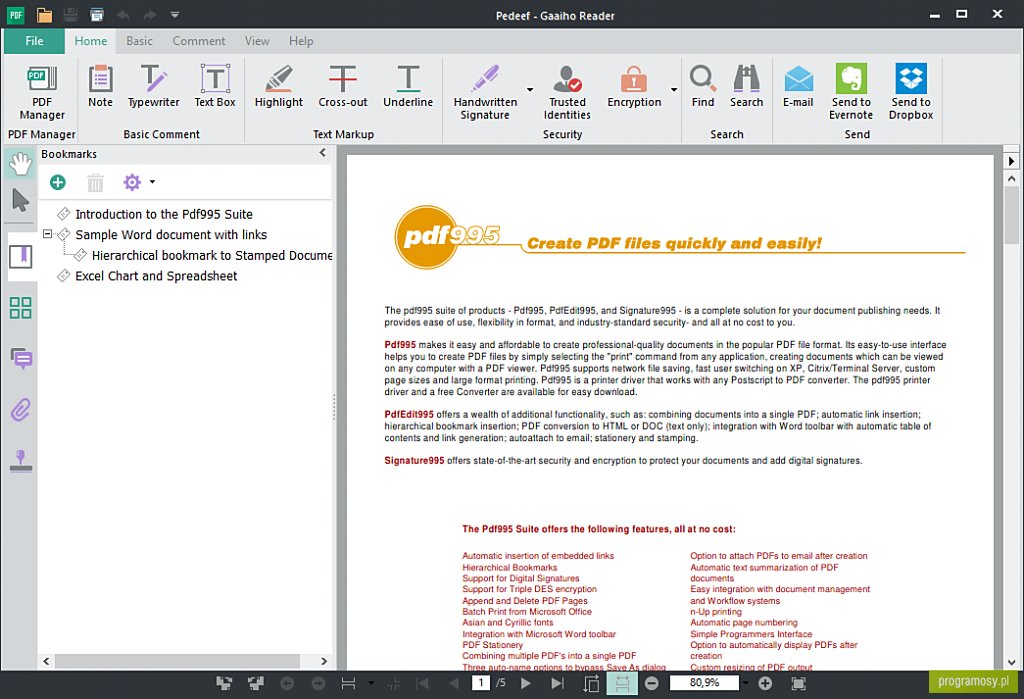Open the PDF Manager
This screenshot has width=1024, height=699.
42,92
